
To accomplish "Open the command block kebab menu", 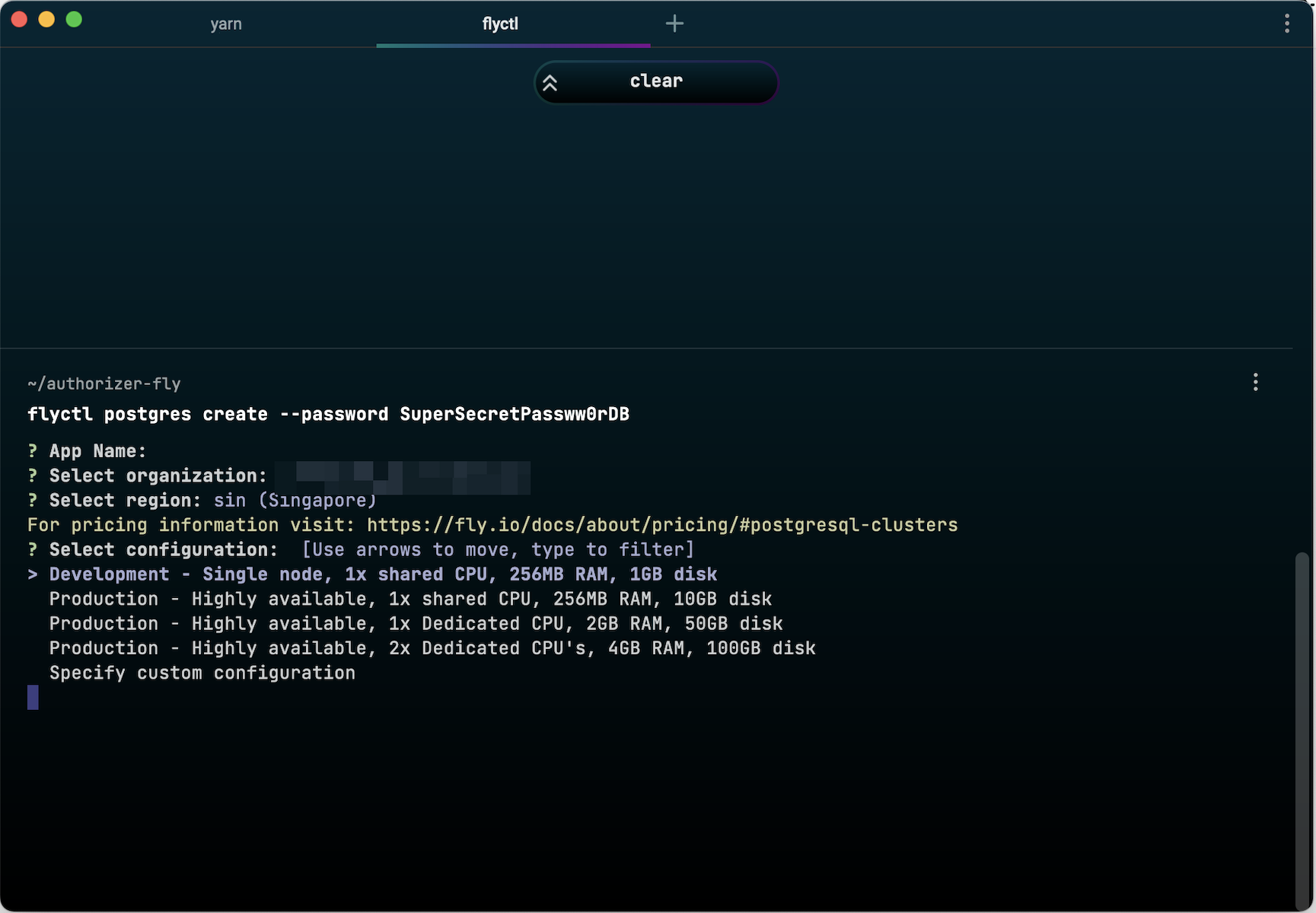I will (1255, 382).
